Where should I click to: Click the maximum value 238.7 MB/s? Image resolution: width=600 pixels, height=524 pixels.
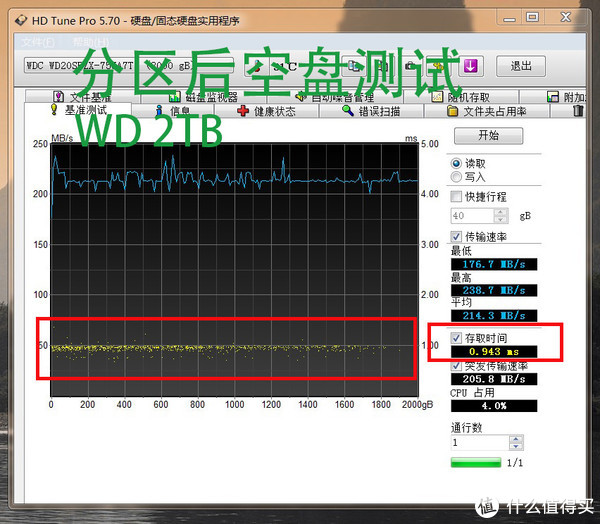point(494,290)
